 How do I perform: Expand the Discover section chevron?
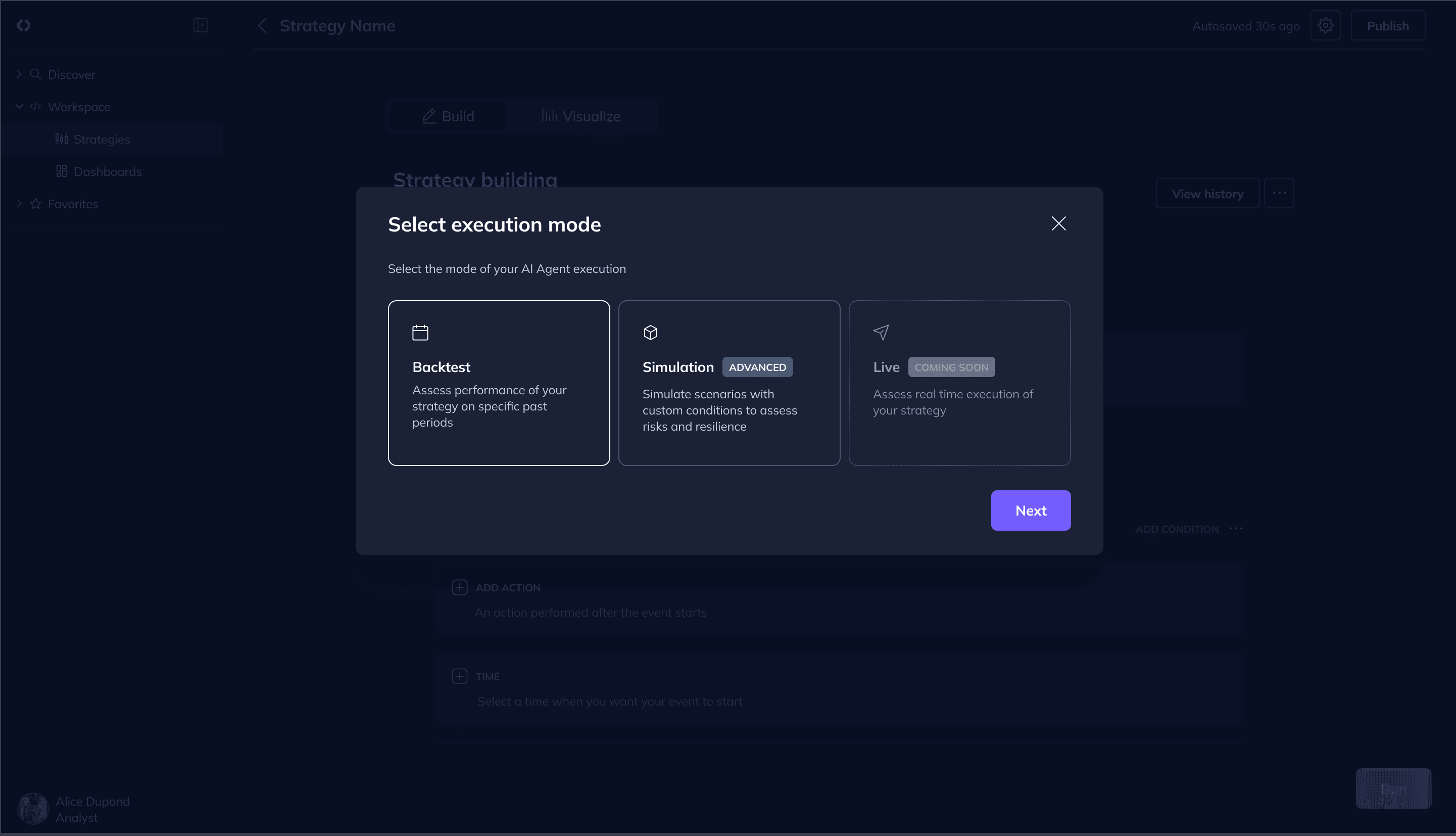point(19,74)
